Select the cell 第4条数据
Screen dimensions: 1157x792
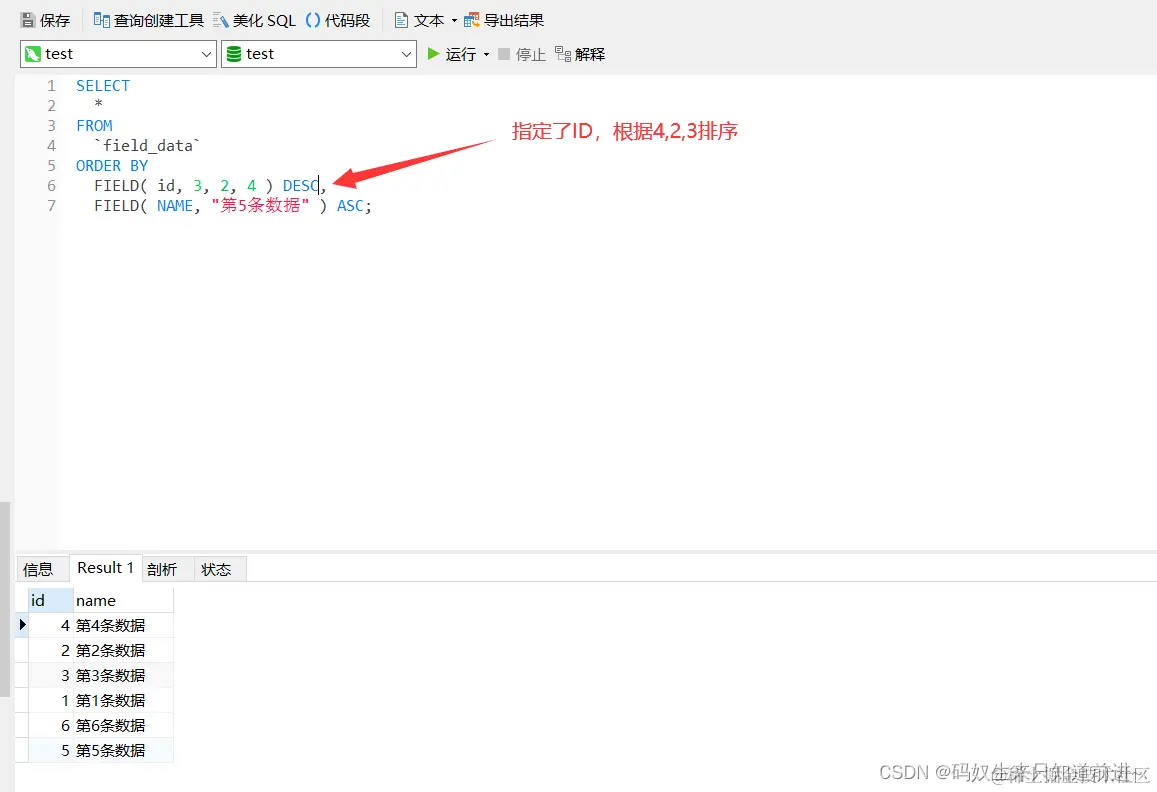pyautogui.click(x=123, y=625)
